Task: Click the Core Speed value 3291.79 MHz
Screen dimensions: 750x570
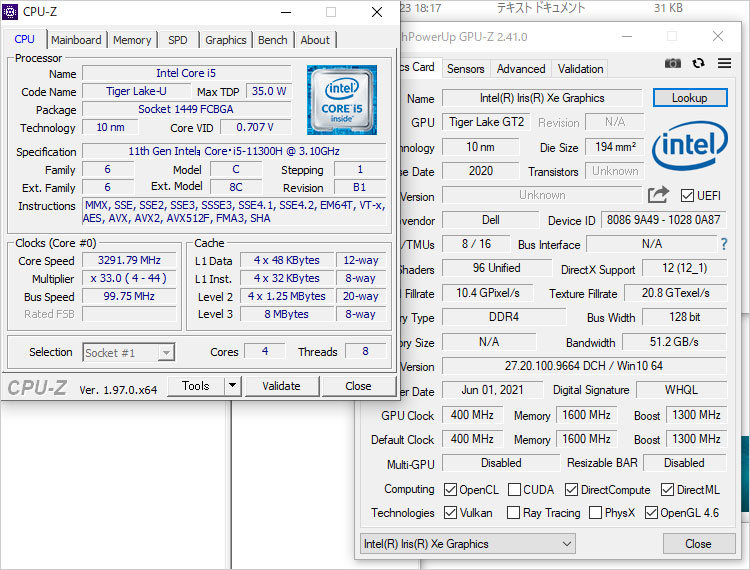Action: 129,260
